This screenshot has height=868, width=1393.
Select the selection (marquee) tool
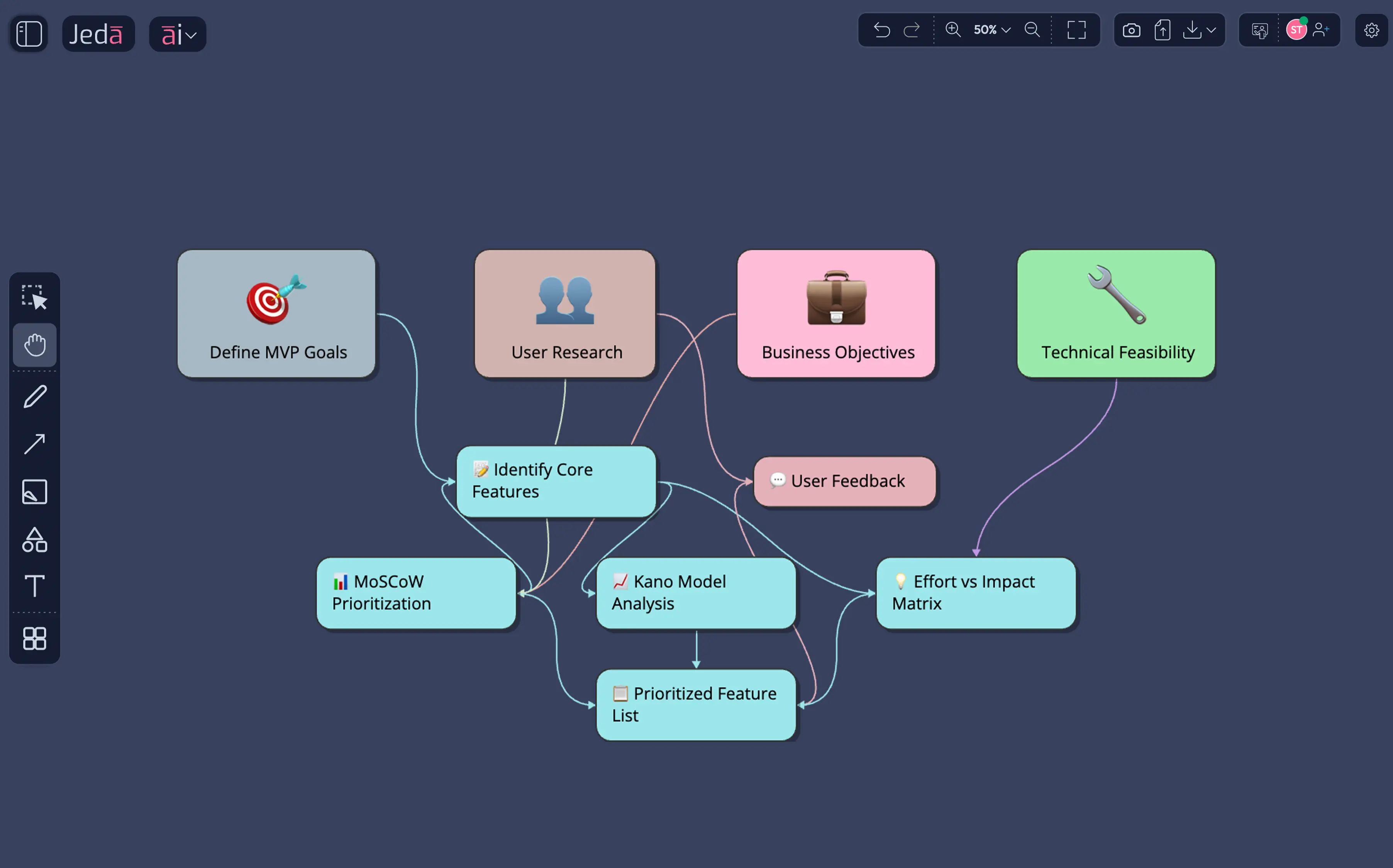click(x=34, y=296)
